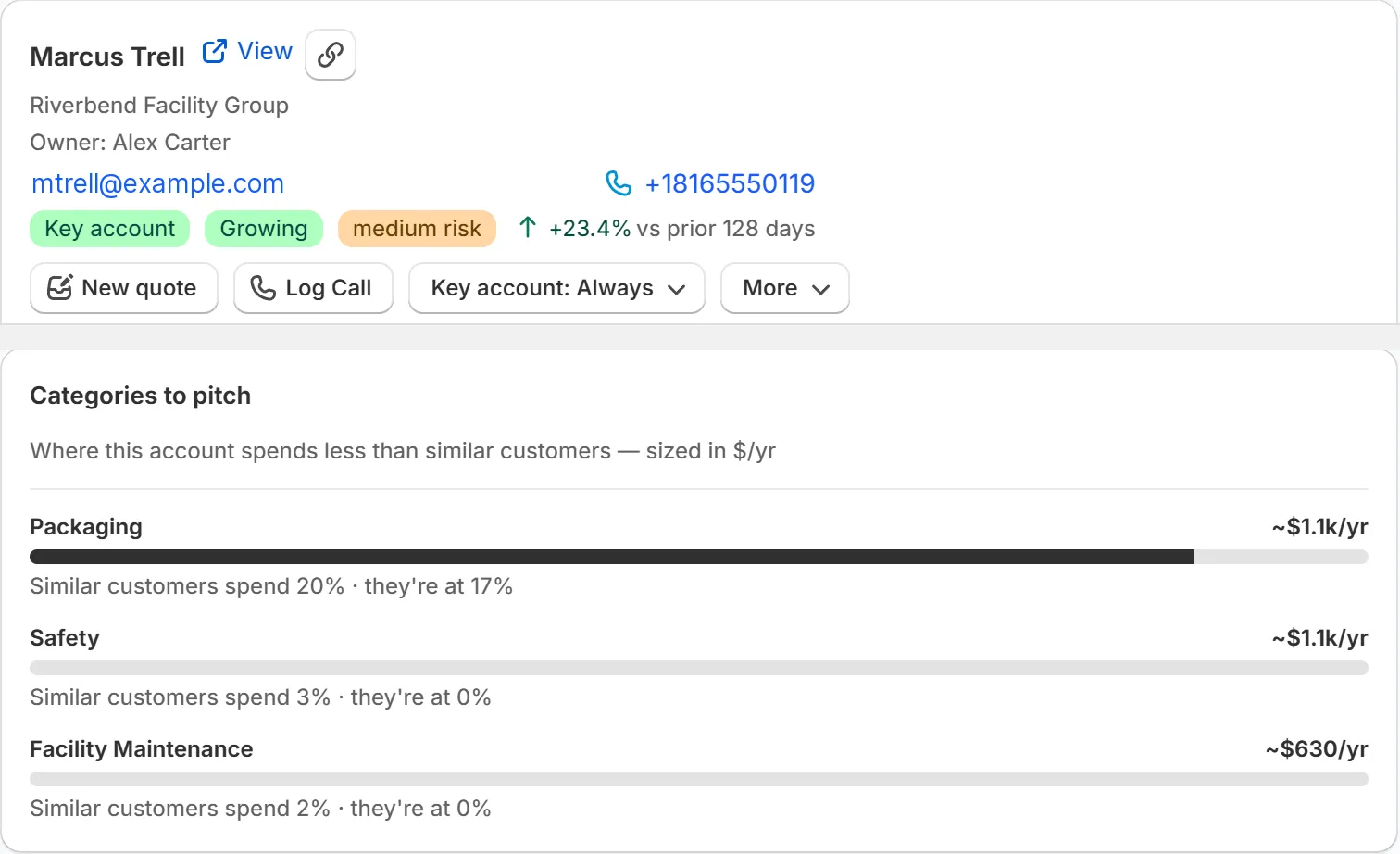Click the green upward trend arrow

coord(528,228)
